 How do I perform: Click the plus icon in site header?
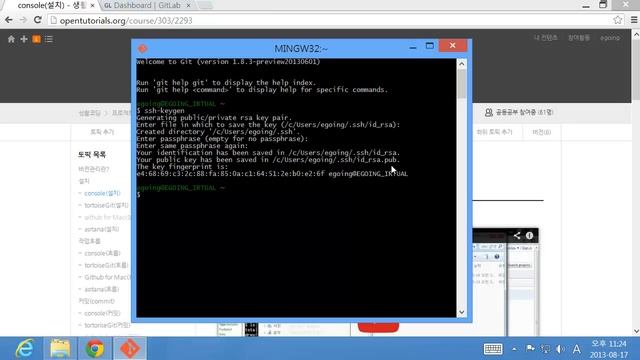pyautogui.click(x=24, y=39)
